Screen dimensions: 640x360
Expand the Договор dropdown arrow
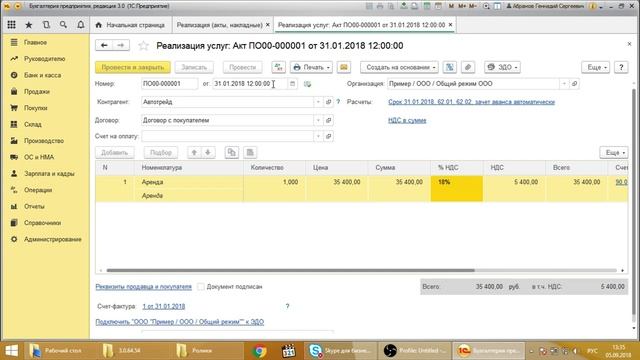pos(318,120)
